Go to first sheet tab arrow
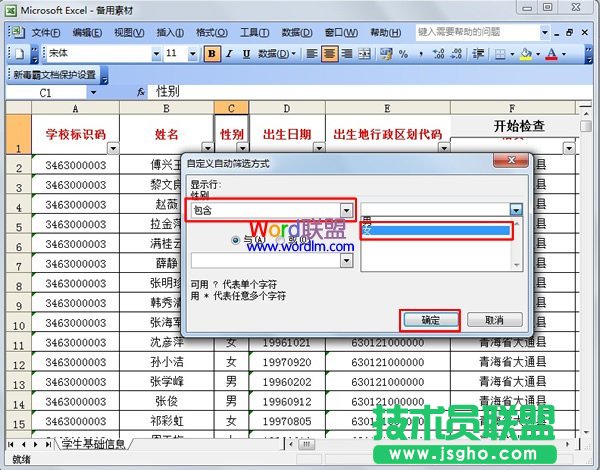The image size is (600, 470). [x=11, y=444]
